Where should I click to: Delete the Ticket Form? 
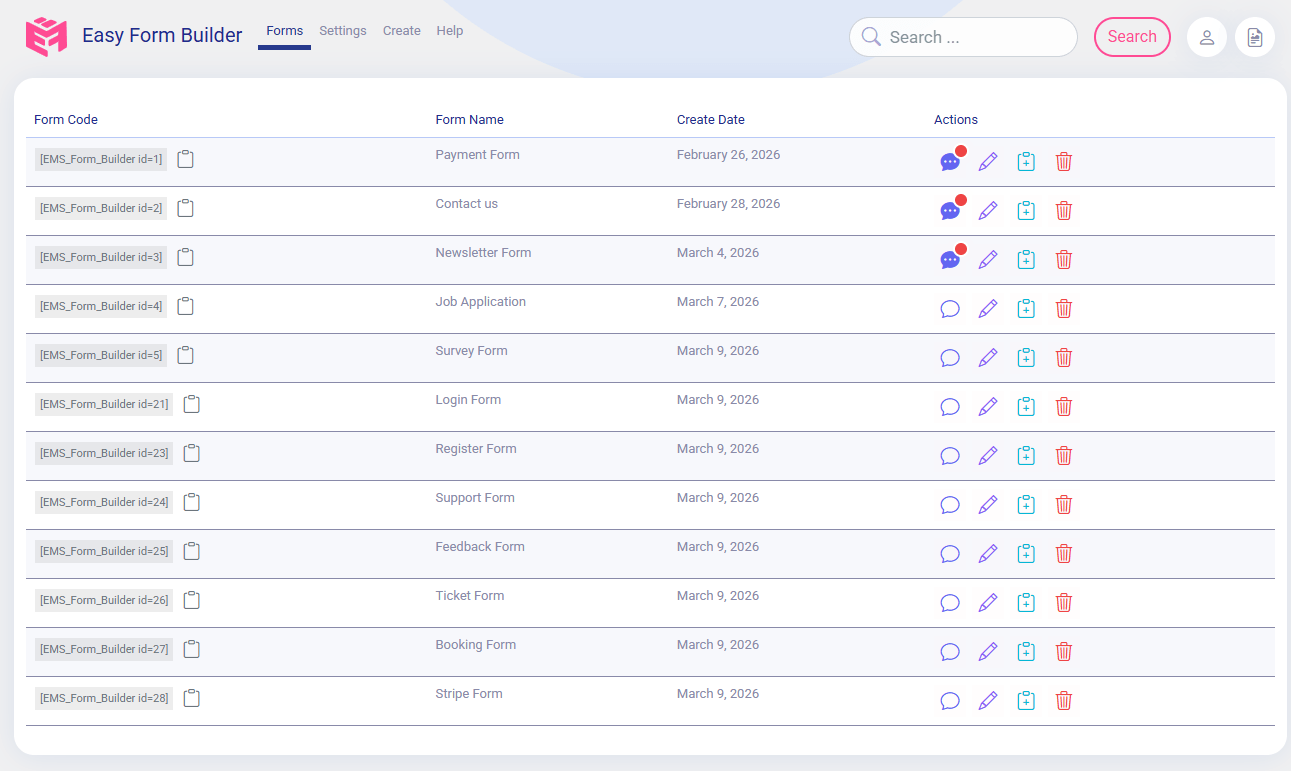coord(1063,602)
